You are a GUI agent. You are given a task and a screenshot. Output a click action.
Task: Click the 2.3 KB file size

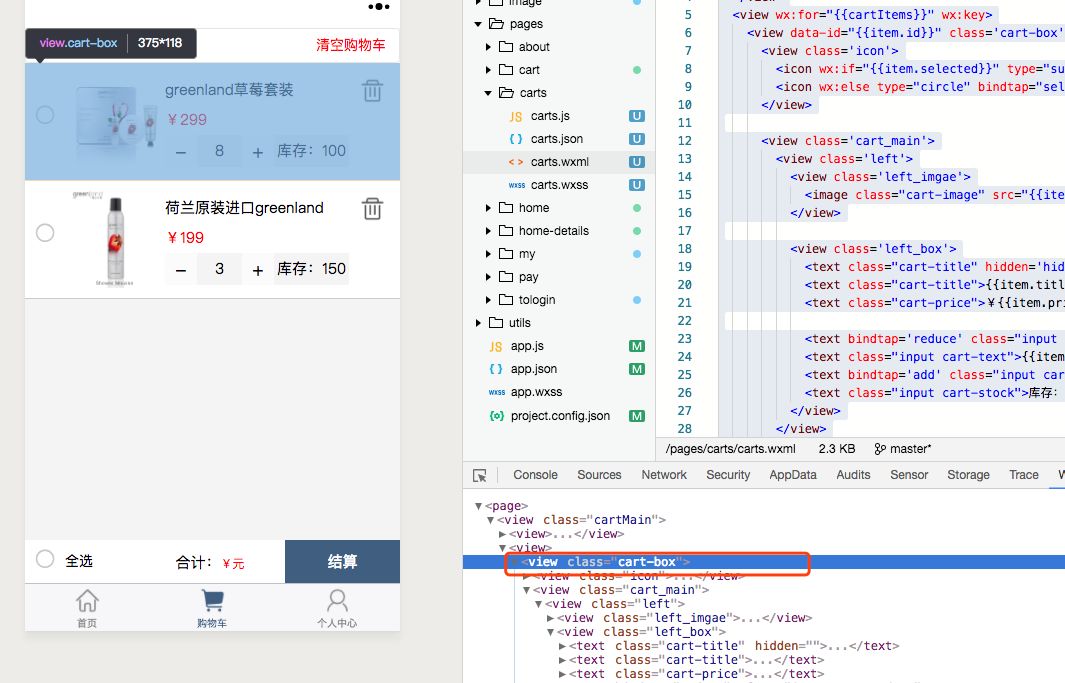point(837,449)
